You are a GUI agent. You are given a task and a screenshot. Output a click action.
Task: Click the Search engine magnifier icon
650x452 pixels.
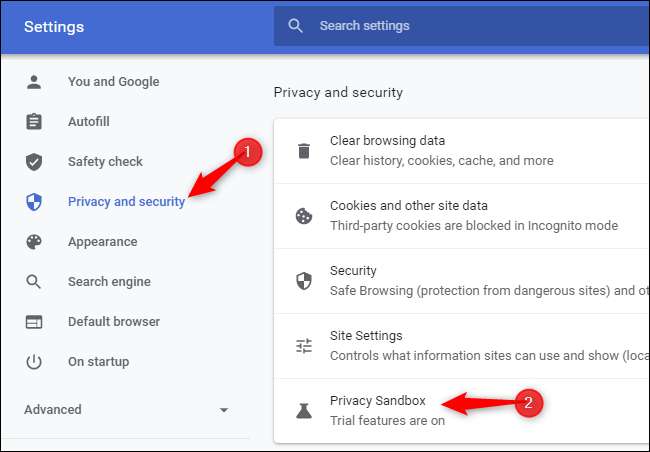[34, 282]
